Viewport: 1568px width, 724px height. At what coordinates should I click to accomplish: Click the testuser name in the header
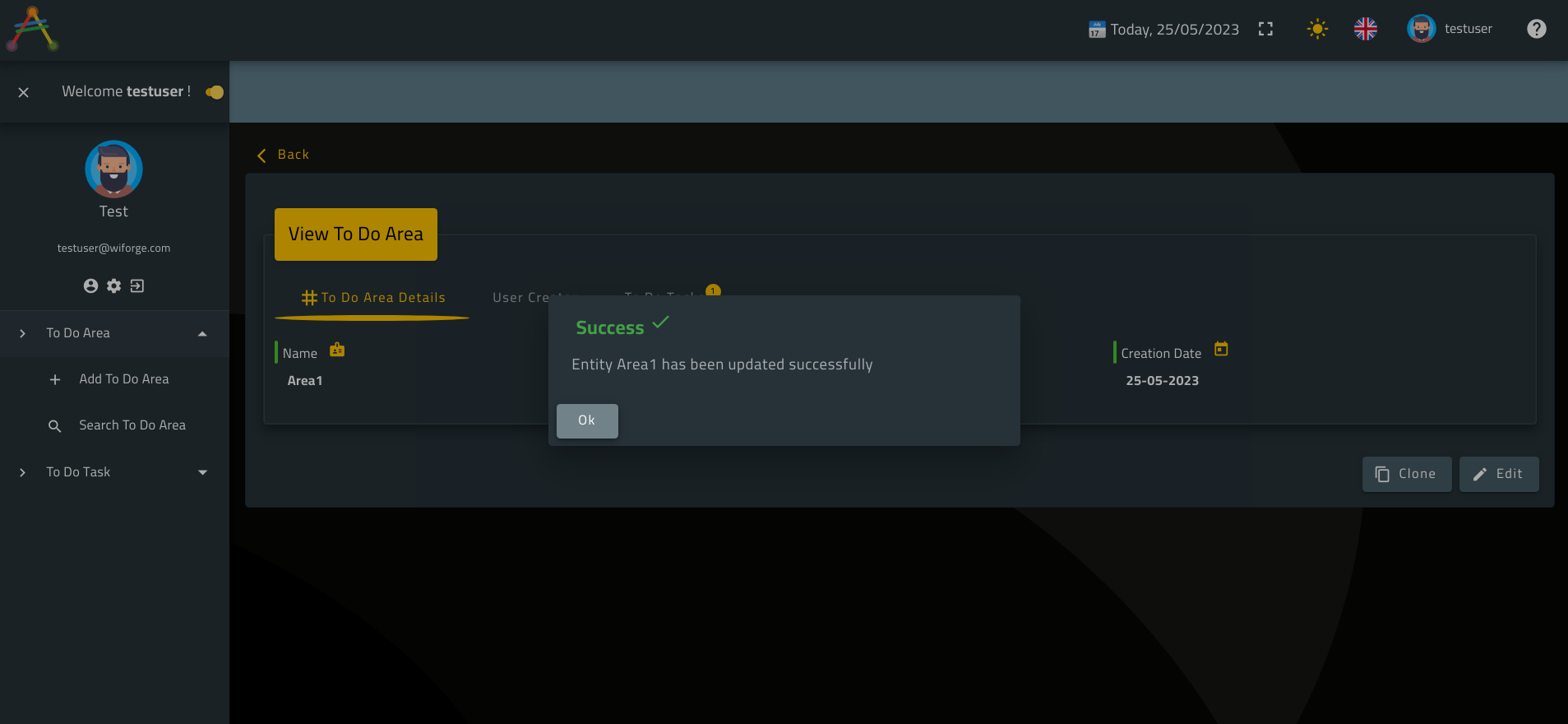tap(1468, 29)
